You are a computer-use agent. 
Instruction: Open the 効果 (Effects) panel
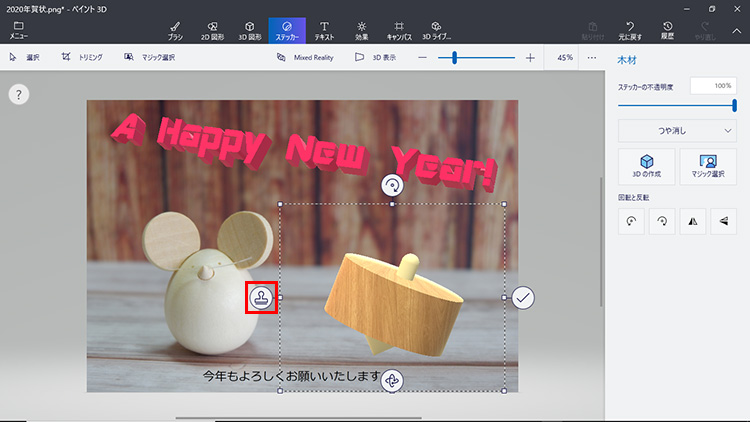click(361, 29)
